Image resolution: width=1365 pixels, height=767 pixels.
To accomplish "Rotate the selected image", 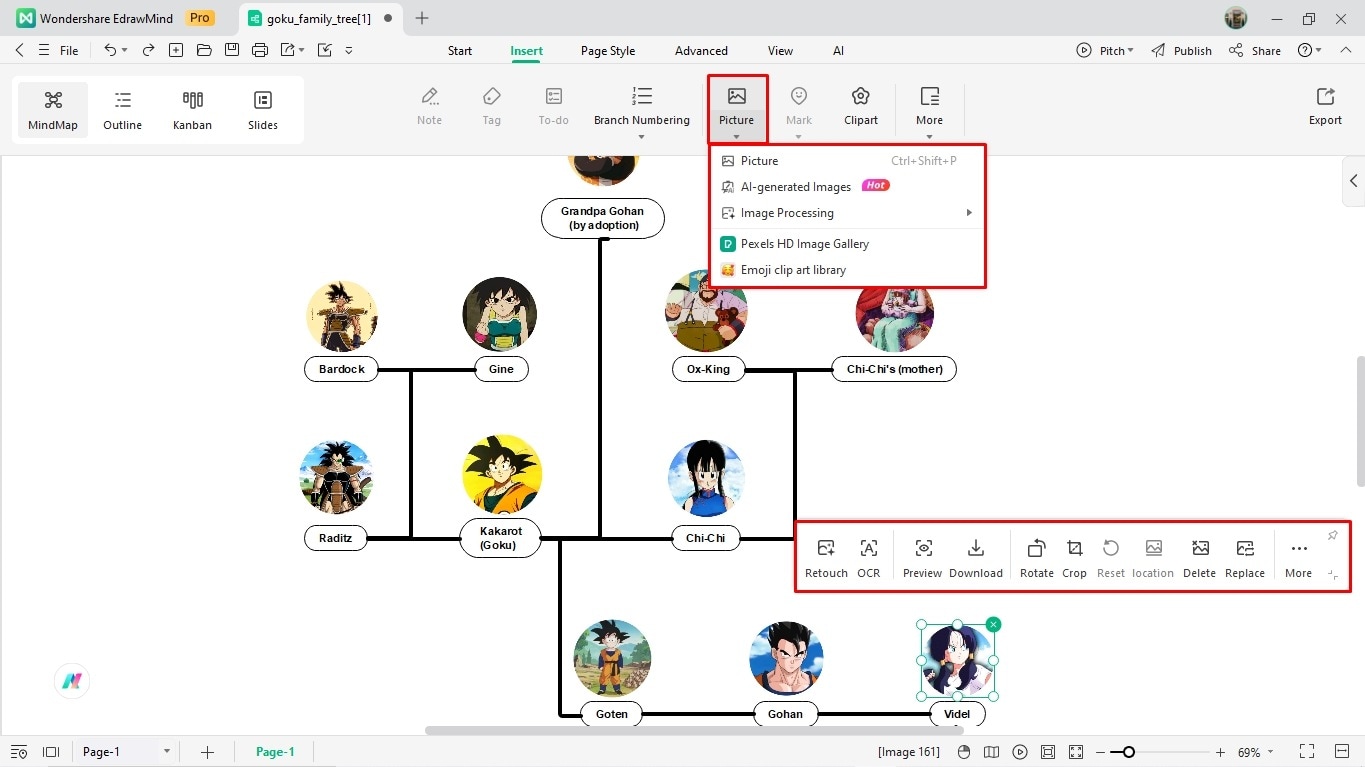I will pos(1037,558).
